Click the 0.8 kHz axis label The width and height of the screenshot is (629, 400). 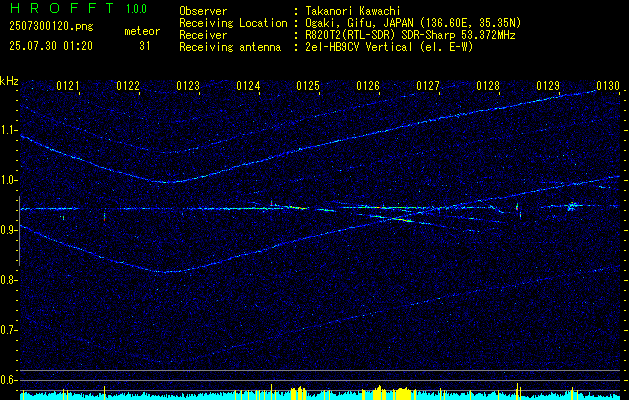click(9, 280)
